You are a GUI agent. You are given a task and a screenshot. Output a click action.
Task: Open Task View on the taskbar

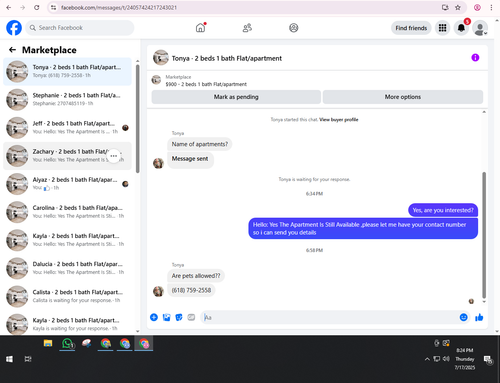tap(28, 359)
